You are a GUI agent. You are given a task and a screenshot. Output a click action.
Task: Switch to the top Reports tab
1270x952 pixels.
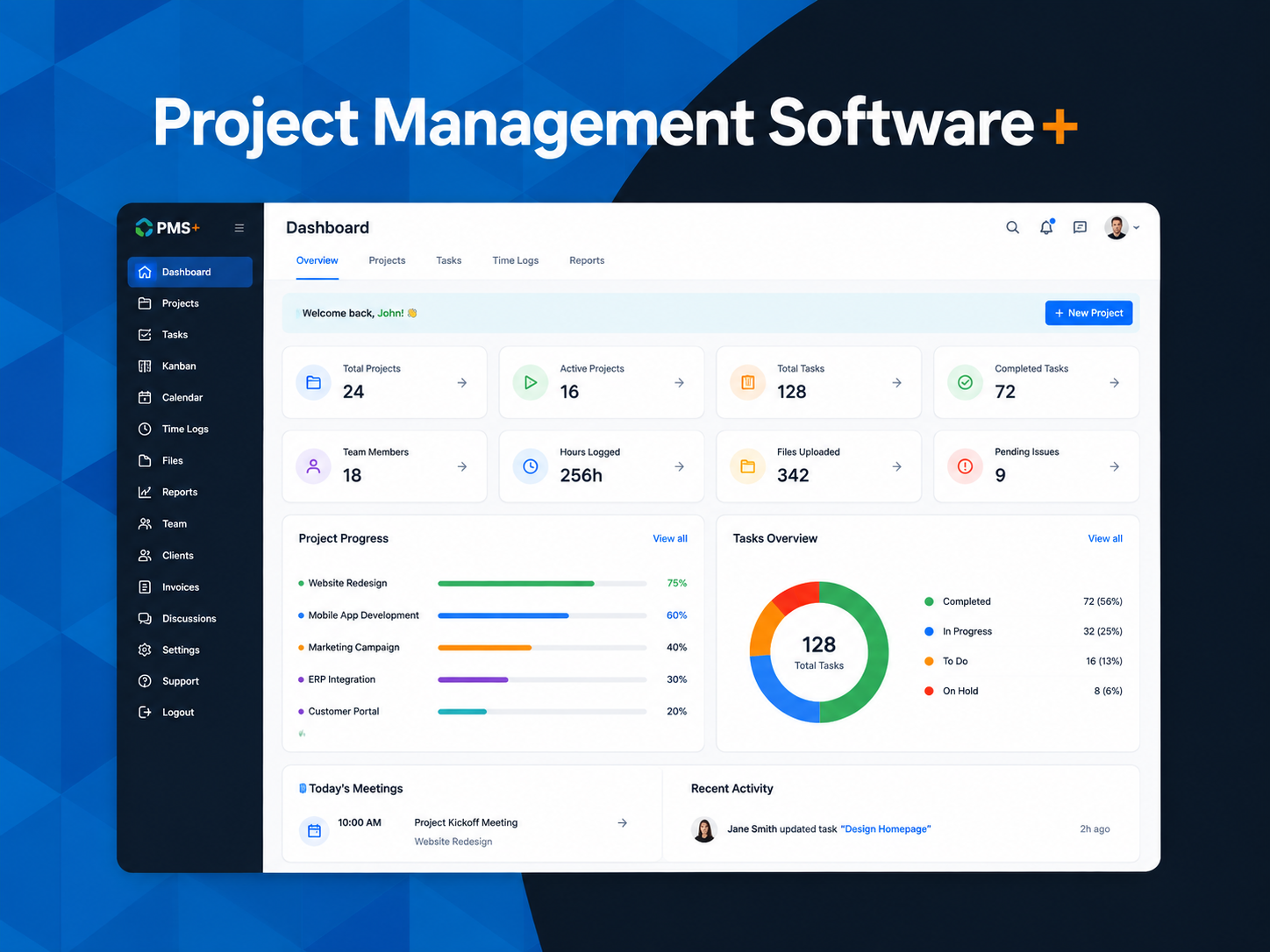pyautogui.click(x=587, y=260)
